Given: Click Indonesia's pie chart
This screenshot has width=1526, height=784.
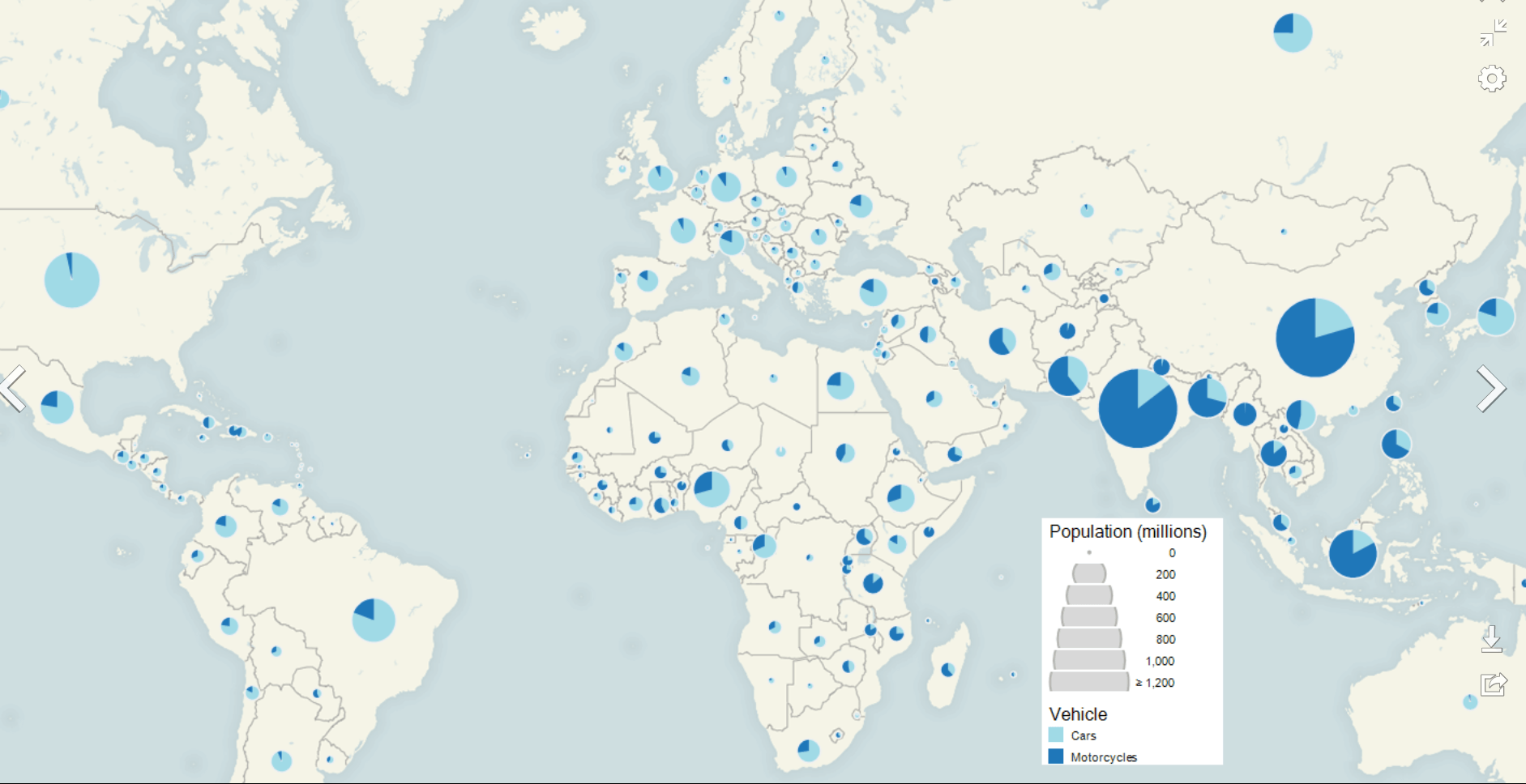Looking at the screenshot, I should tap(1353, 554).
